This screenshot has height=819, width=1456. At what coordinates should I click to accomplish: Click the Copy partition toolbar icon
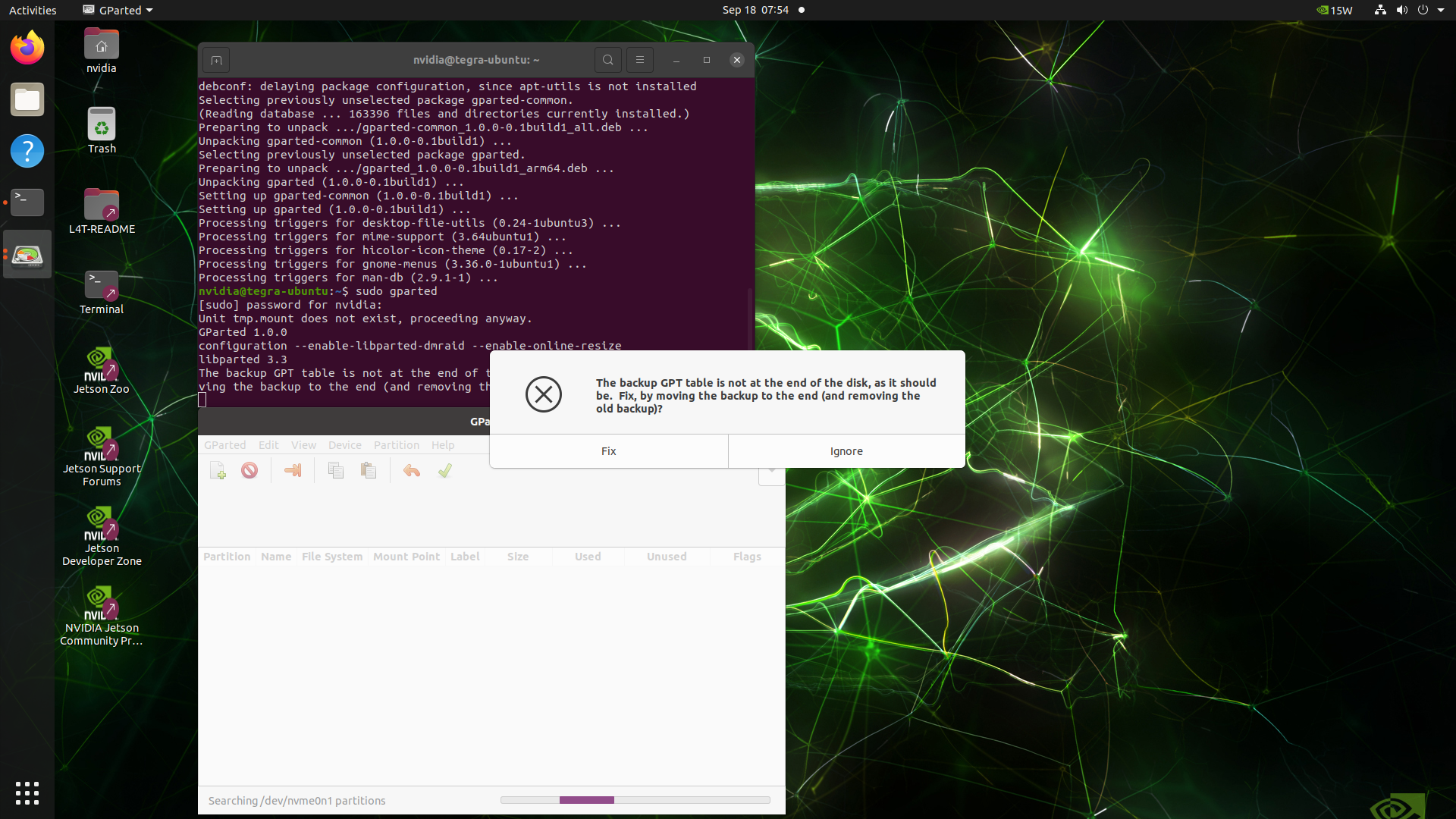[x=336, y=471]
